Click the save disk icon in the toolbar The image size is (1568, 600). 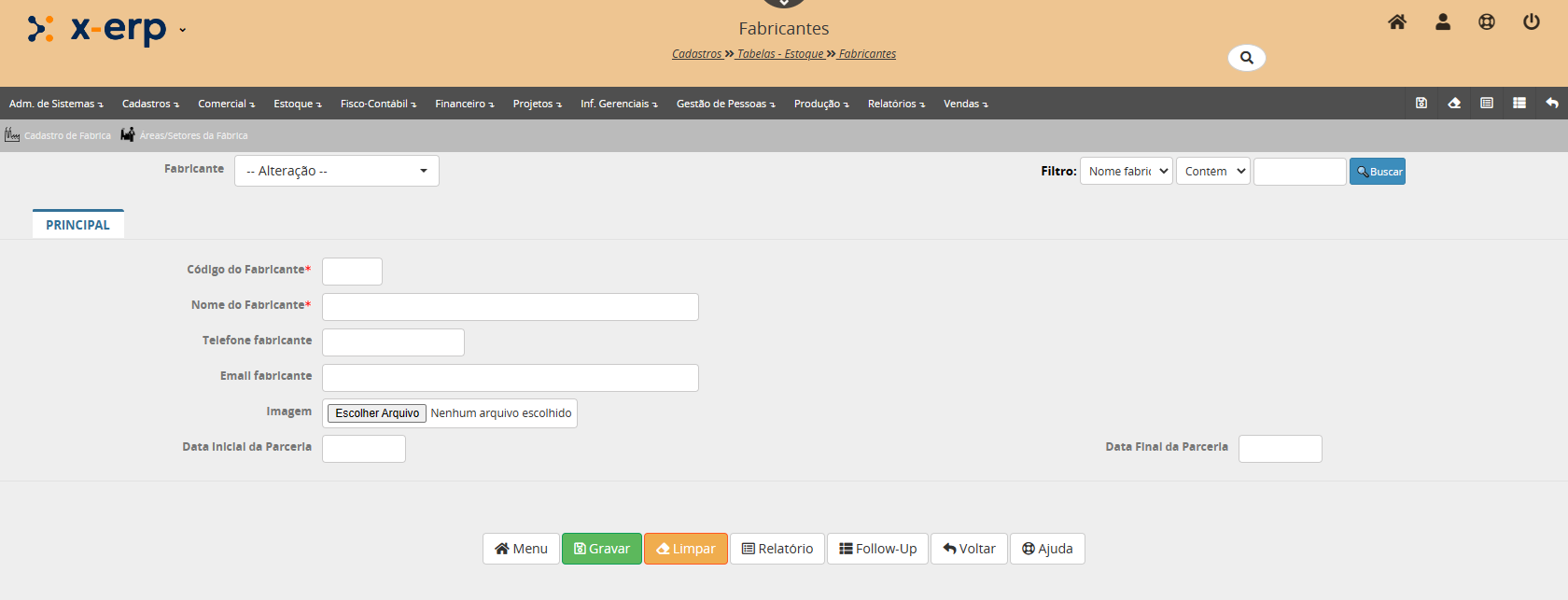click(x=1421, y=104)
